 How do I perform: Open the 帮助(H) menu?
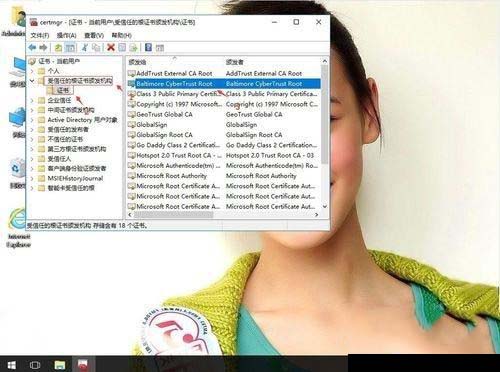[121, 35]
